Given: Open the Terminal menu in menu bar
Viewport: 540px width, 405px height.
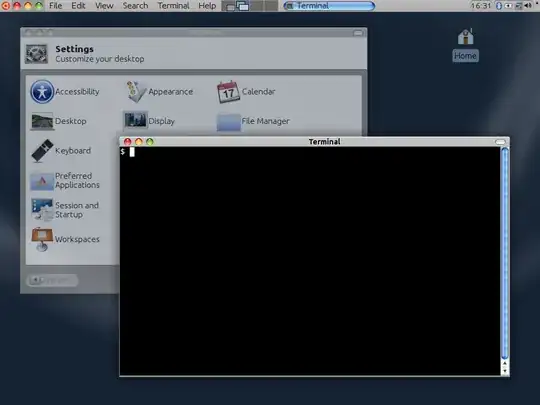Looking at the screenshot, I should (173, 6).
